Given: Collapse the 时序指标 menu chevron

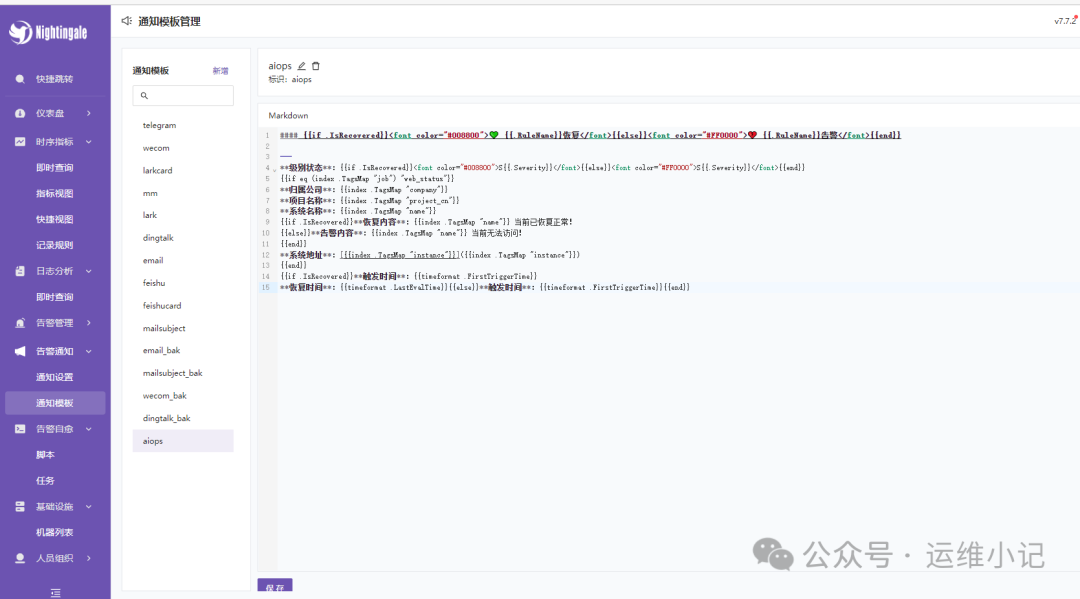Looking at the screenshot, I should tap(89, 142).
